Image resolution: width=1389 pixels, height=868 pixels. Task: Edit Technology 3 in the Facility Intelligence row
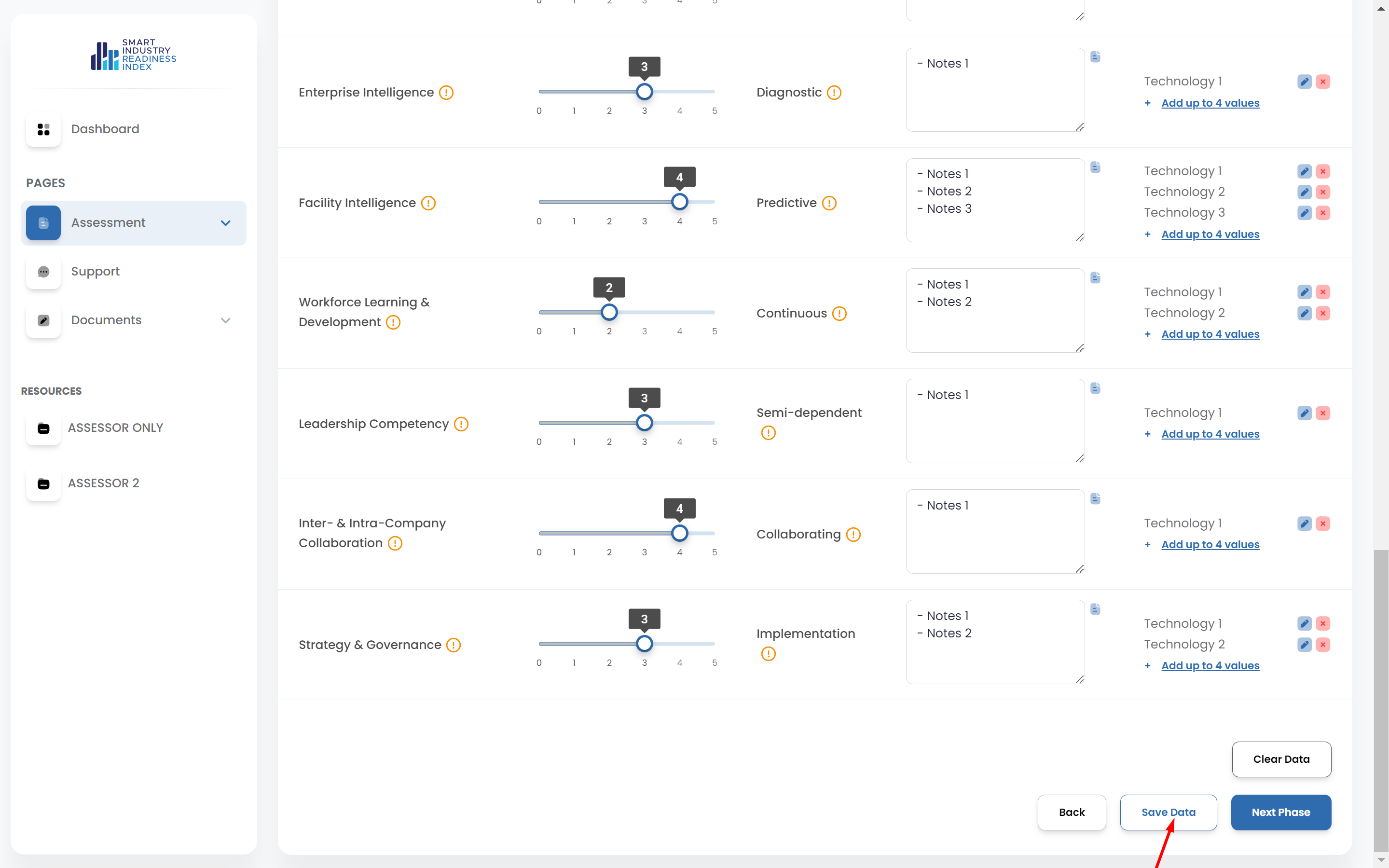(1304, 213)
